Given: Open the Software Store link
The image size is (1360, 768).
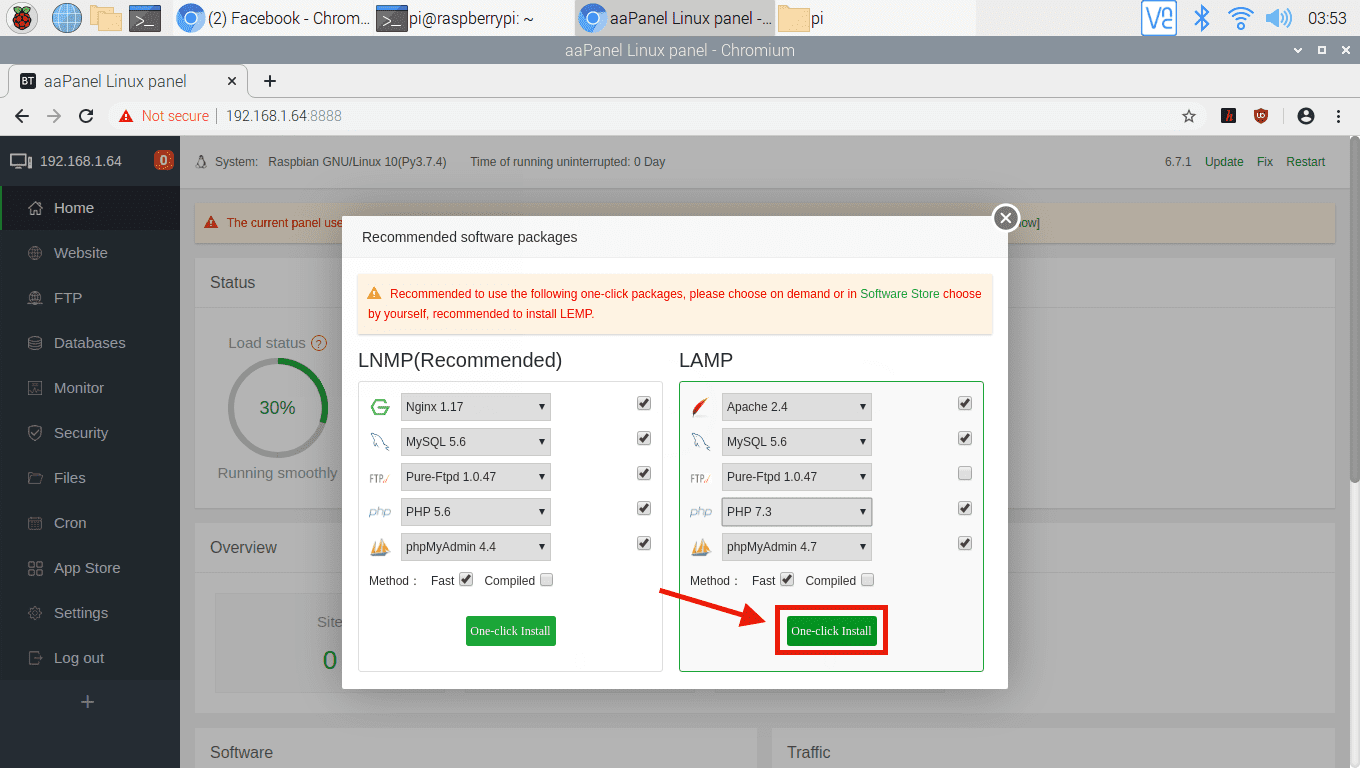Looking at the screenshot, I should point(899,294).
